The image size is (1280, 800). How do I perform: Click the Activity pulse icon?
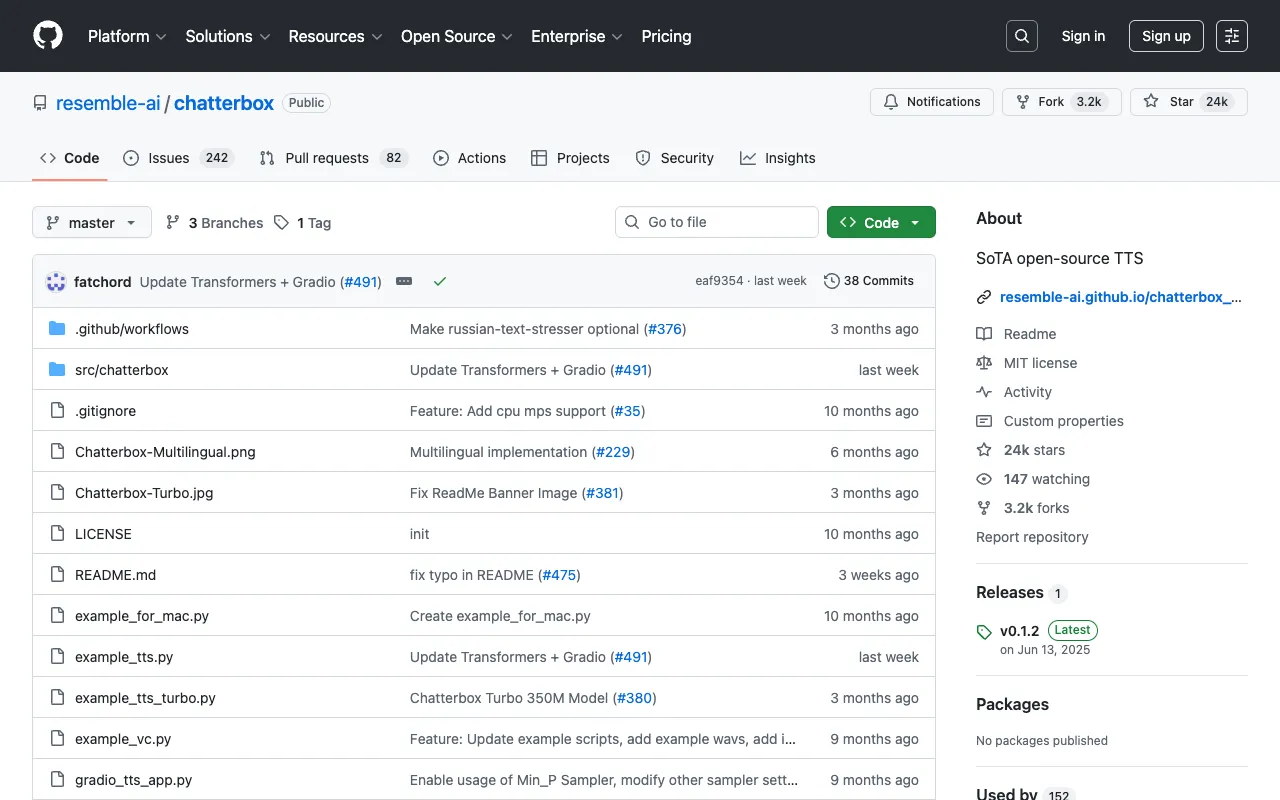985,391
